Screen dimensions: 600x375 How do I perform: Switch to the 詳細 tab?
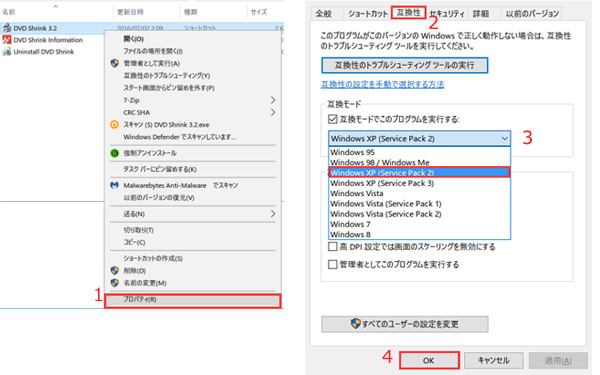(x=481, y=14)
